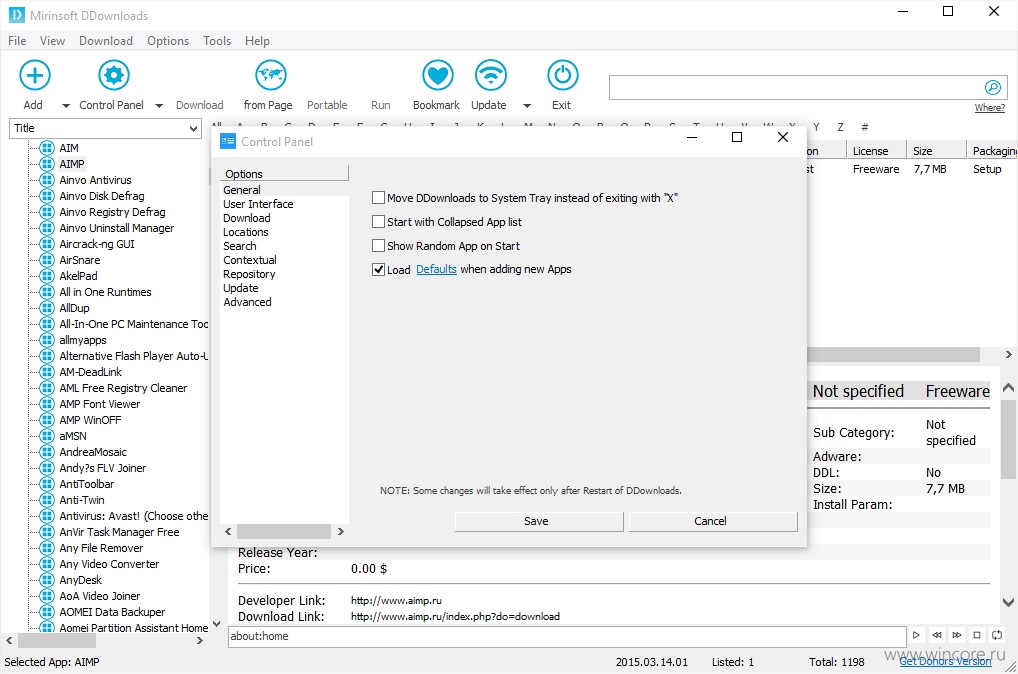Click the Add plus icon in toolbar
The width and height of the screenshot is (1018, 674).
pyautogui.click(x=34, y=75)
